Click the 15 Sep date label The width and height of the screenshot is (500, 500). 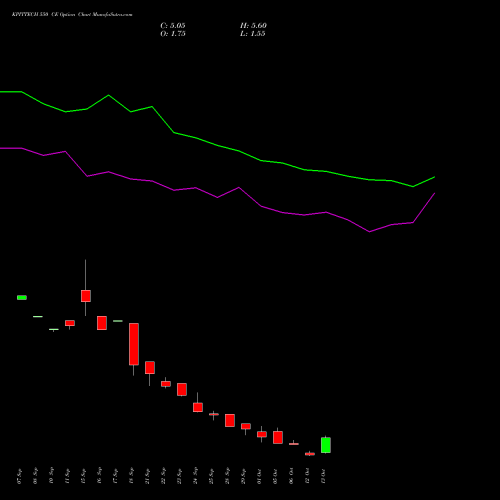click(83, 476)
